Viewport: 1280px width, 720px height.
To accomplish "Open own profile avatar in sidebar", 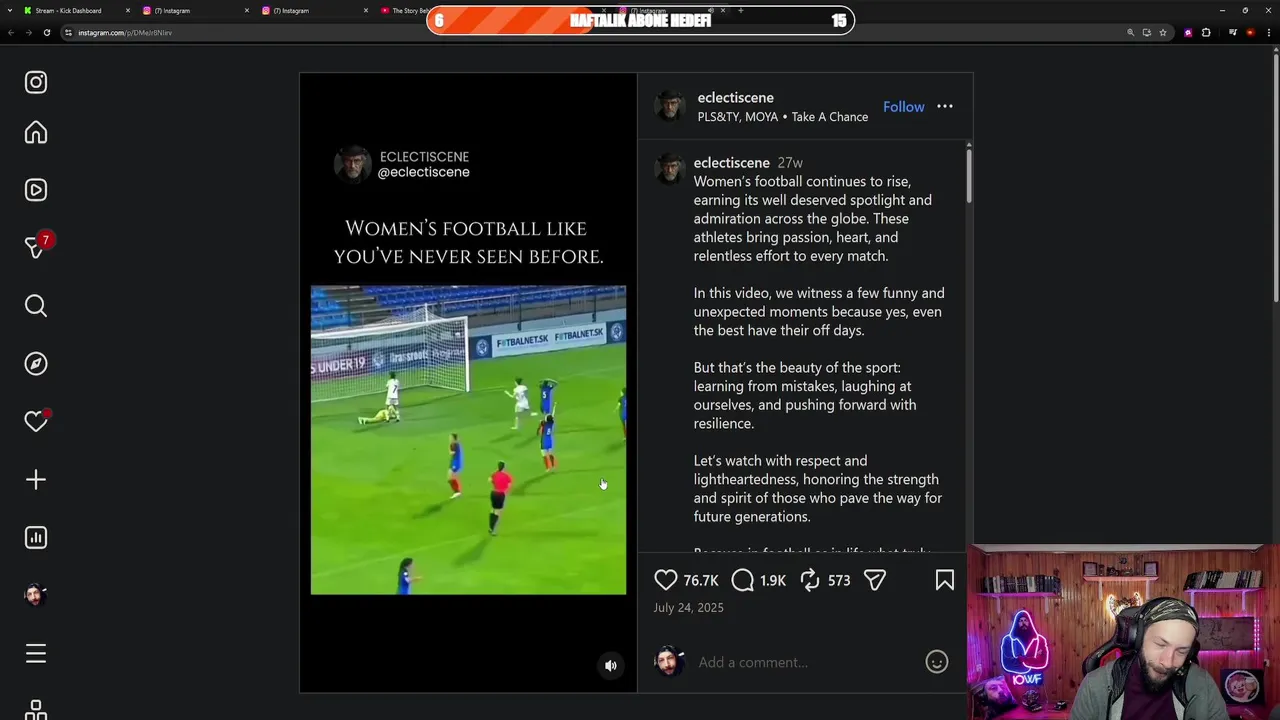I will pos(36,595).
